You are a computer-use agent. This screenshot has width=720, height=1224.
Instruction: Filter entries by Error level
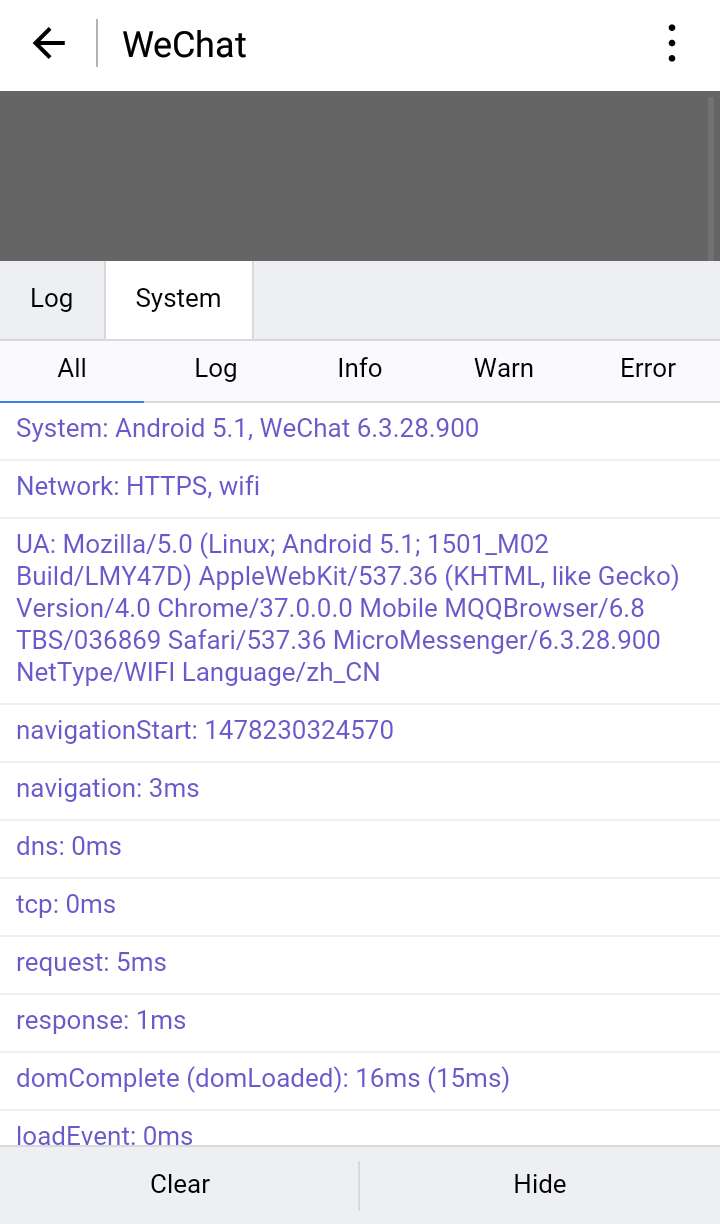click(x=648, y=369)
